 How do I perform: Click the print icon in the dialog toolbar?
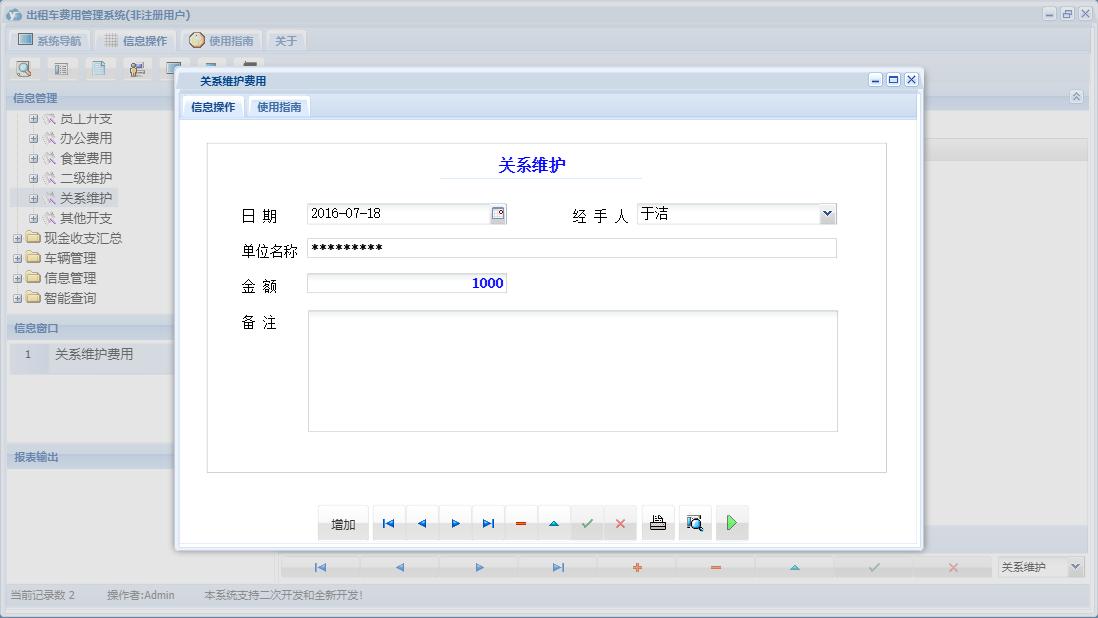657,522
